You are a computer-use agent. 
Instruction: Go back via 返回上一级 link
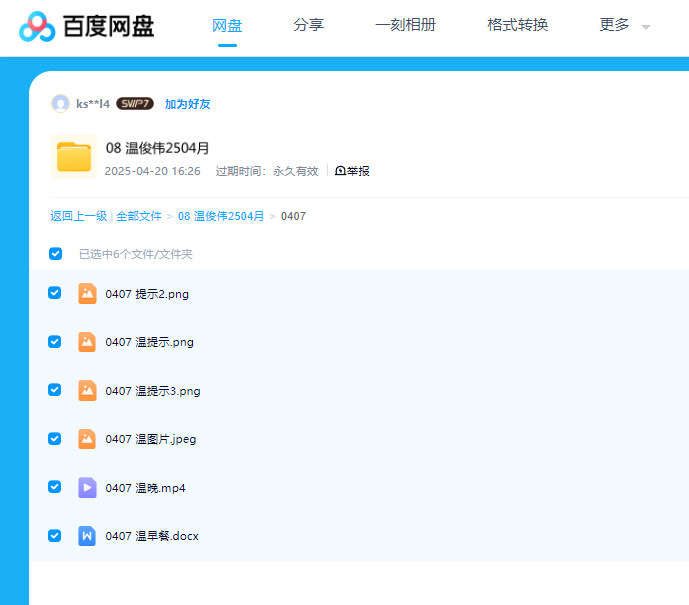pos(79,216)
